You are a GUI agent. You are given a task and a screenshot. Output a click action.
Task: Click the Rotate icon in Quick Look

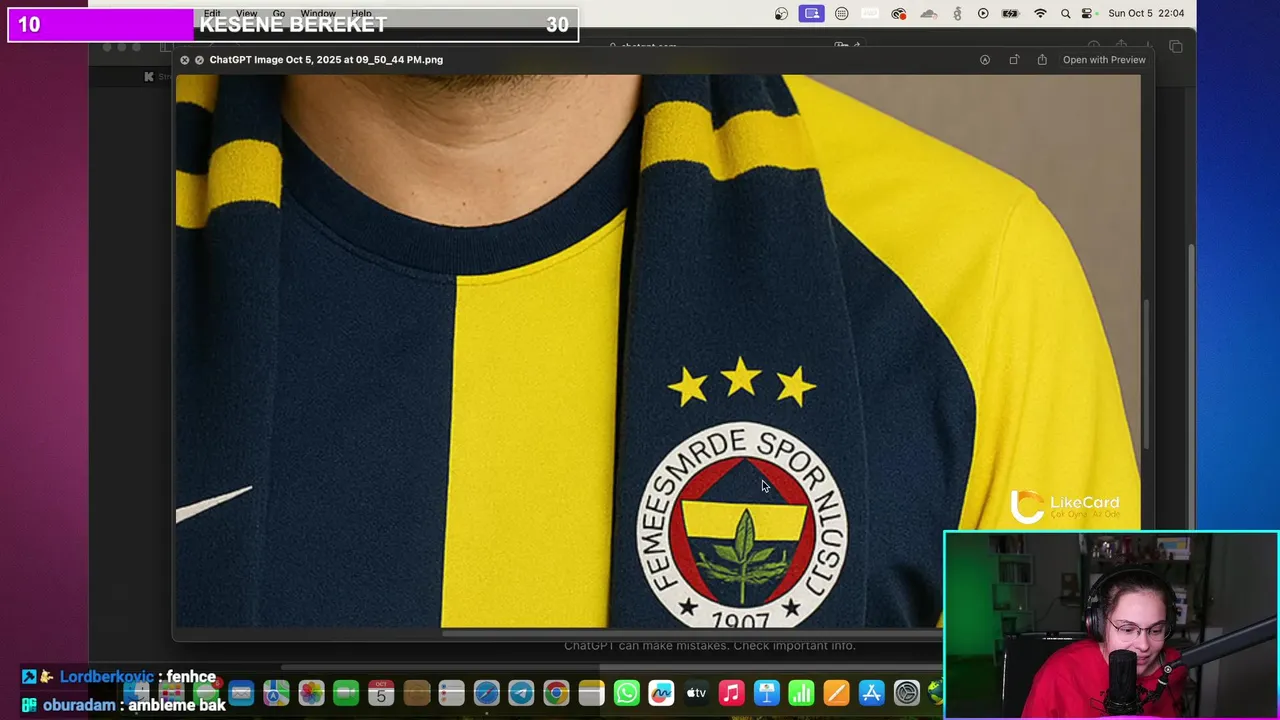[x=1014, y=60]
